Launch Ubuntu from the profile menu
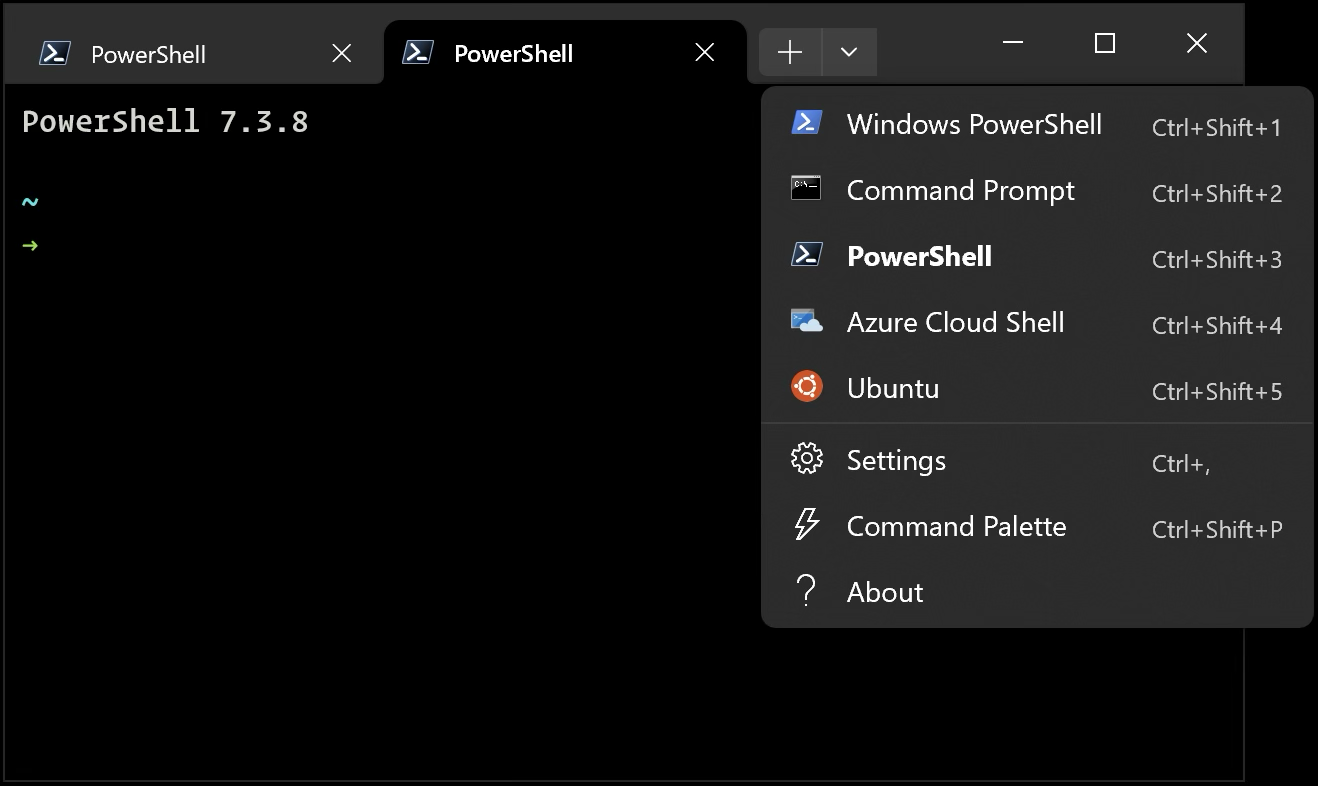 tap(893, 388)
